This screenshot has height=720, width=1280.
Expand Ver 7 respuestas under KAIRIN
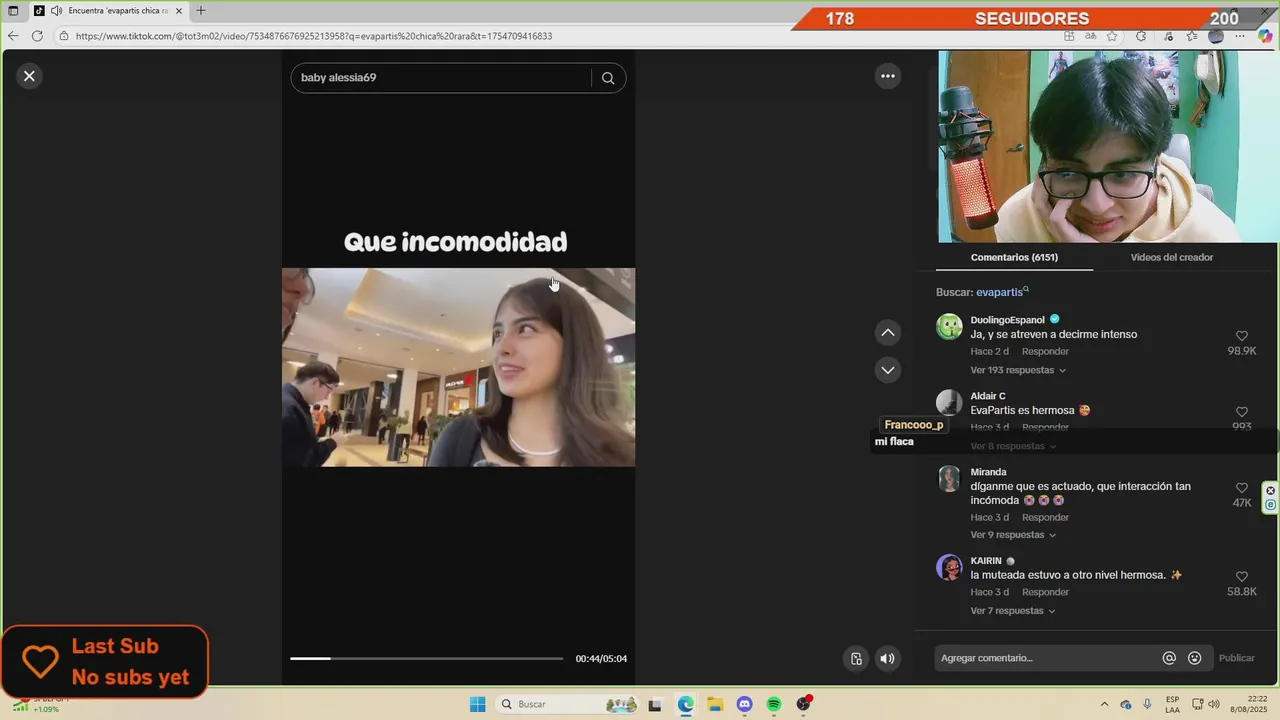click(x=1013, y=611)
